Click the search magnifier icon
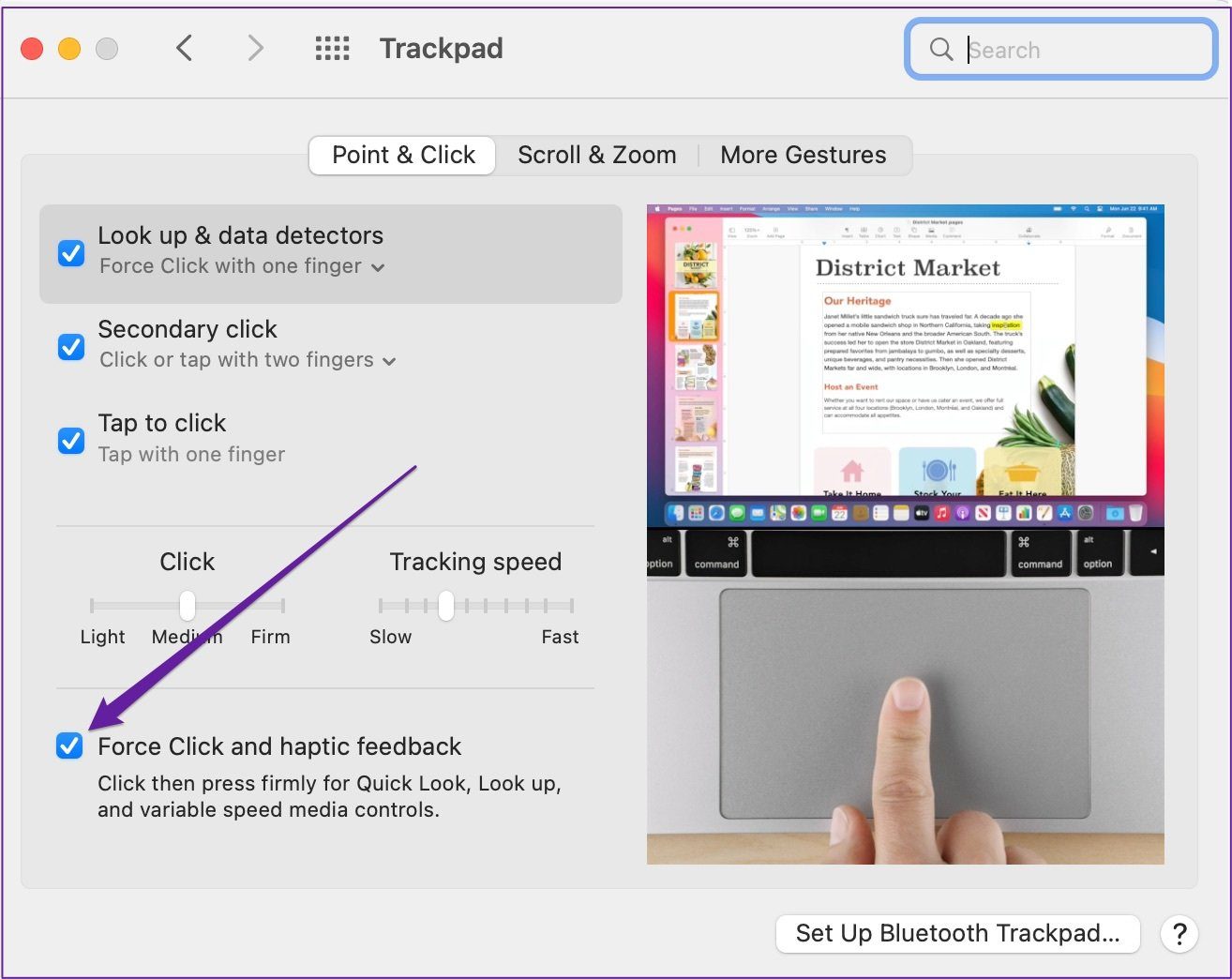 [940, 49]
